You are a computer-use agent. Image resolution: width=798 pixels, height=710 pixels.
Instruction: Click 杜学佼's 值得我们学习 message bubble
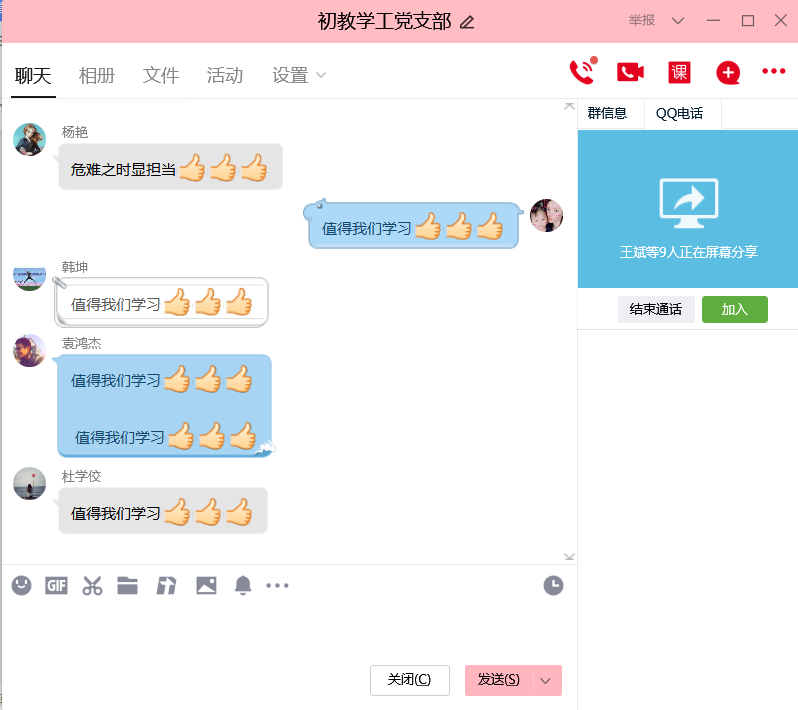163,511
